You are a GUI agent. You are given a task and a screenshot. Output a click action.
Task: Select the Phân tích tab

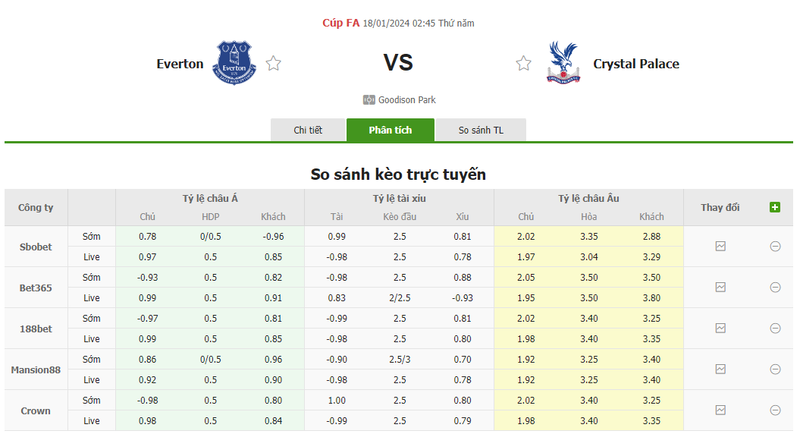pos(391,131)
